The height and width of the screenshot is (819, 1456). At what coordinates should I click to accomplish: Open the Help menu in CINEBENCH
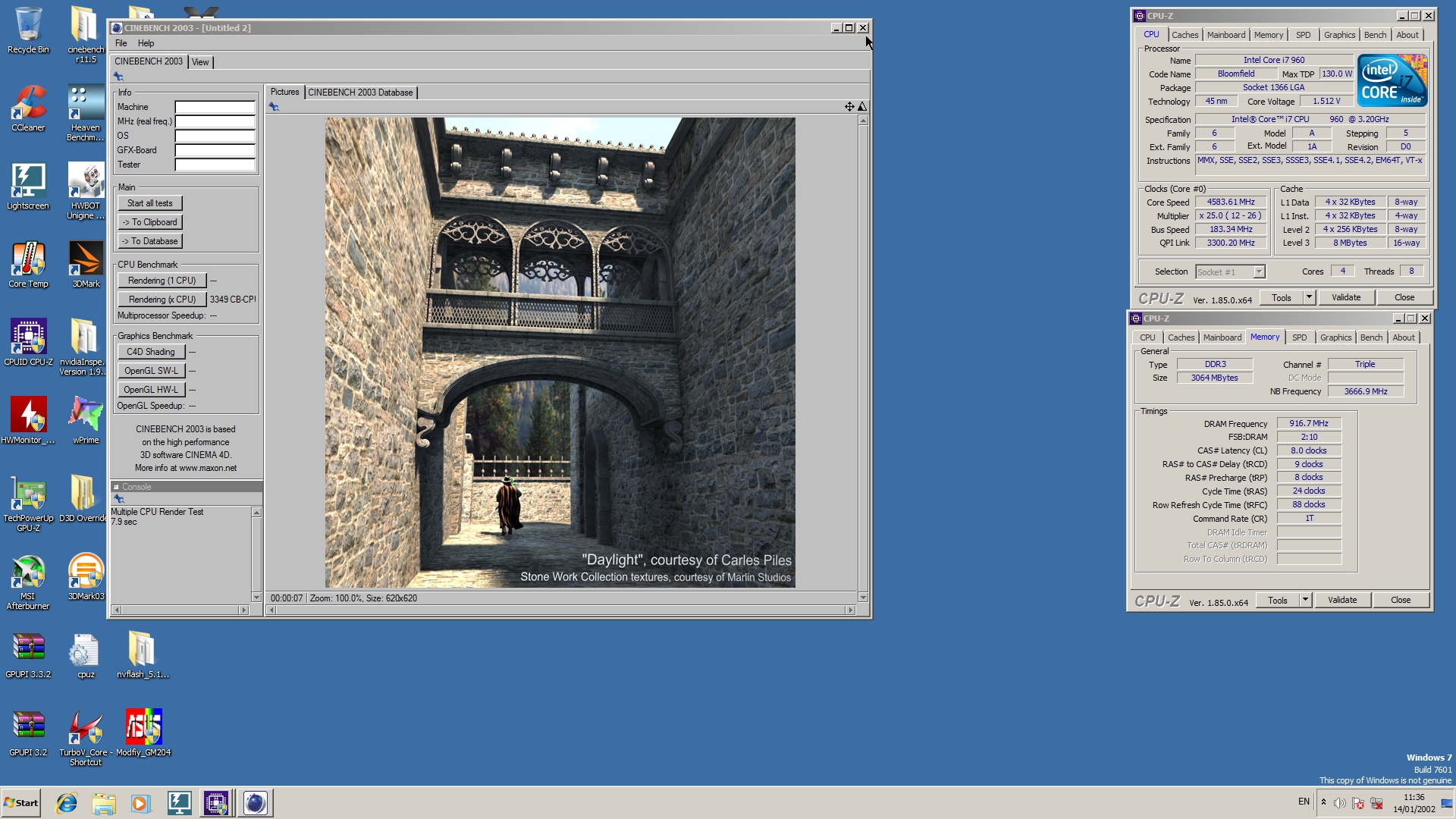(146, 43)
